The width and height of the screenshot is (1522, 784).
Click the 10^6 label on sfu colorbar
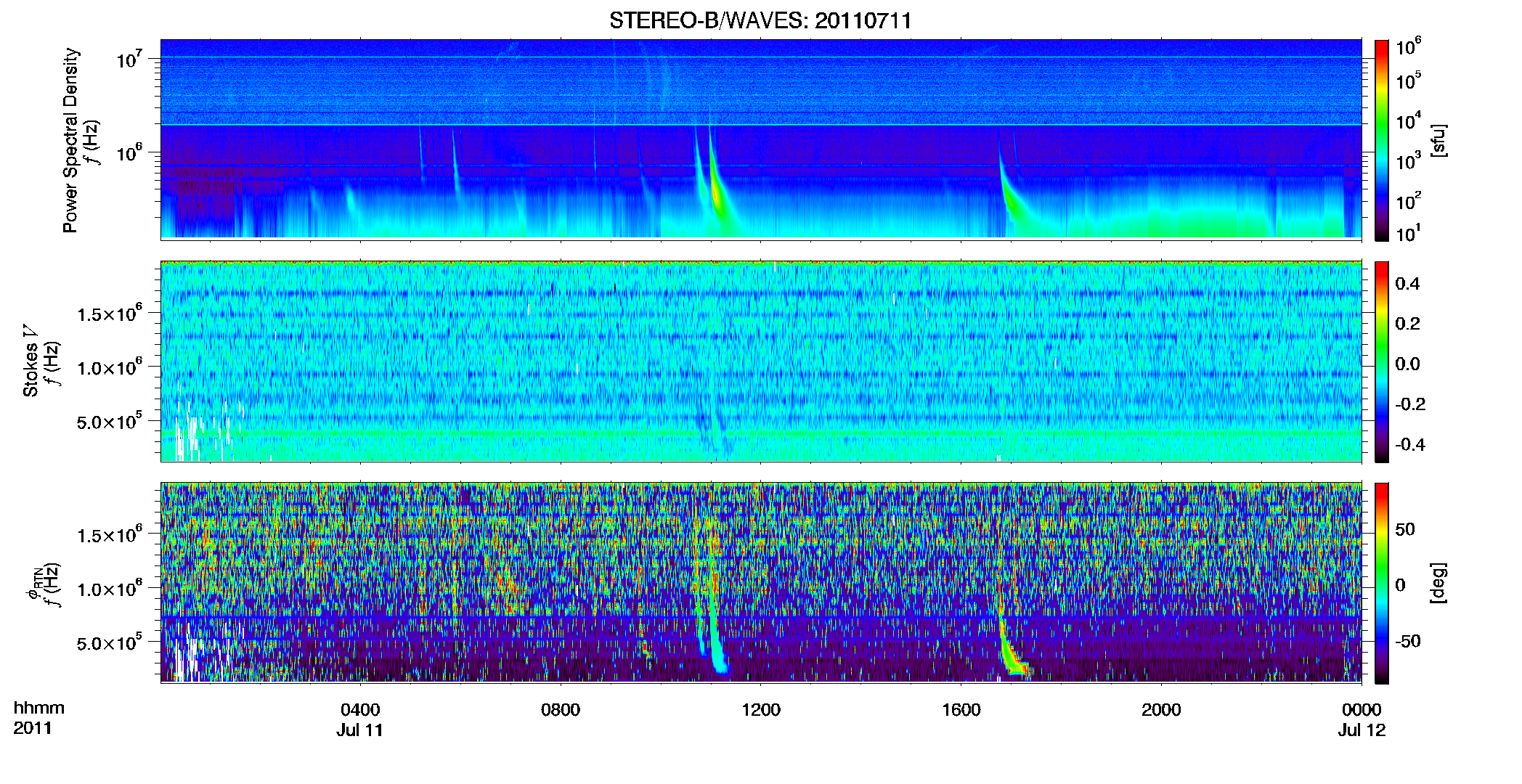(x=1409, y=46)
